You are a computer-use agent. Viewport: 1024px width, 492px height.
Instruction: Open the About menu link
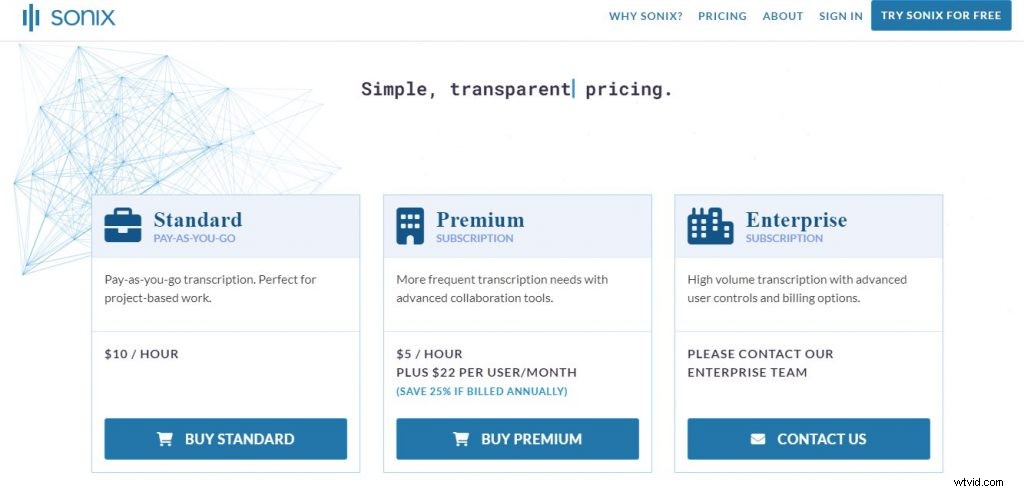click(782, 16)
